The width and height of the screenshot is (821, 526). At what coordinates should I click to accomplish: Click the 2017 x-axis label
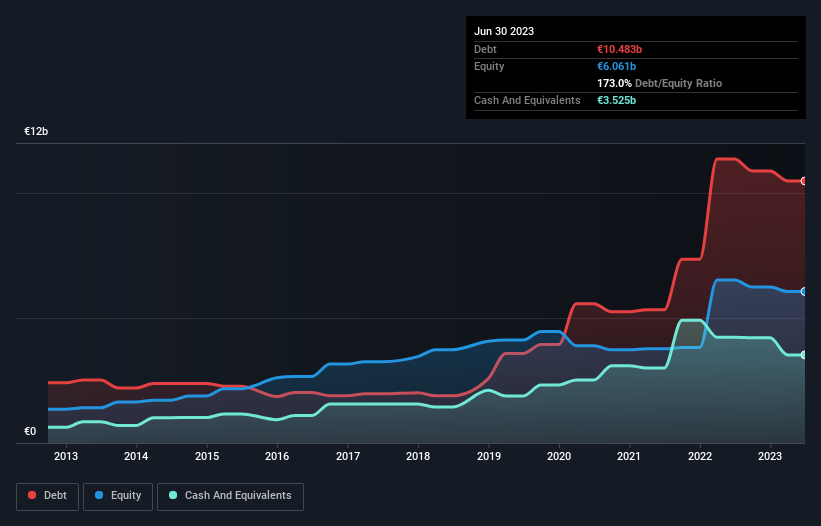348,456
